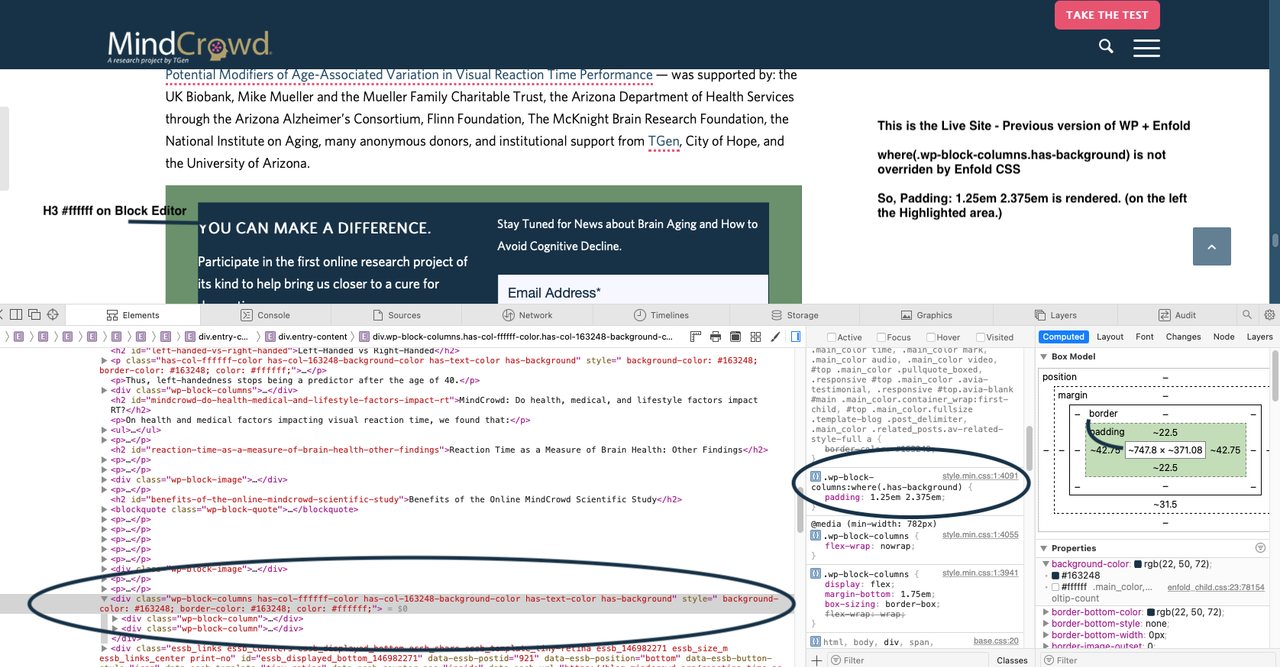Click the MindCrowd logo

pyautogui.click(x=190, y=46)
